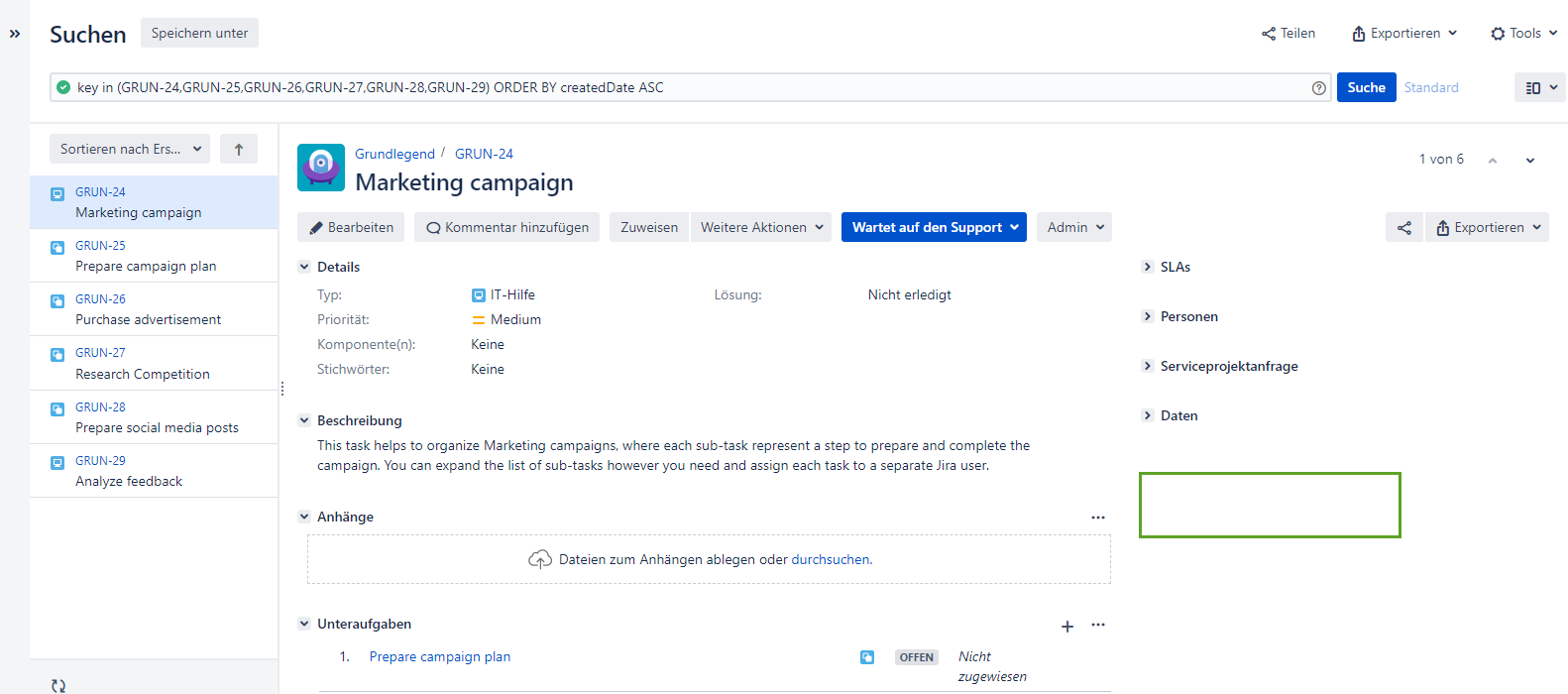Image resolution: width=1568 pixels, height=694 pixels.
Task: Collapse the Details section
Action: (x=304, y=267)
